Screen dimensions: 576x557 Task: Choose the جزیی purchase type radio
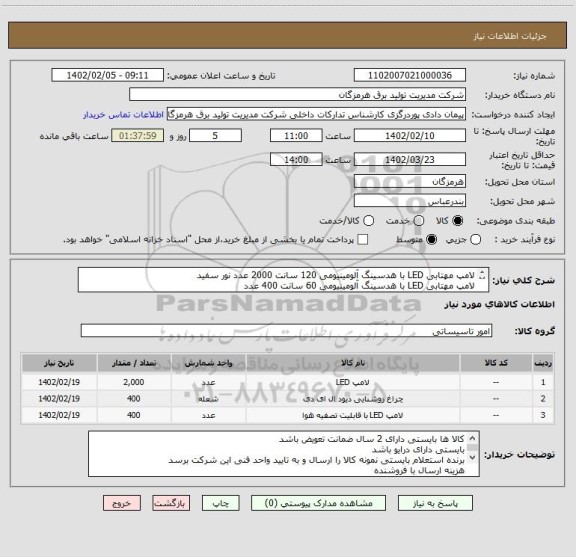(475, 240)
